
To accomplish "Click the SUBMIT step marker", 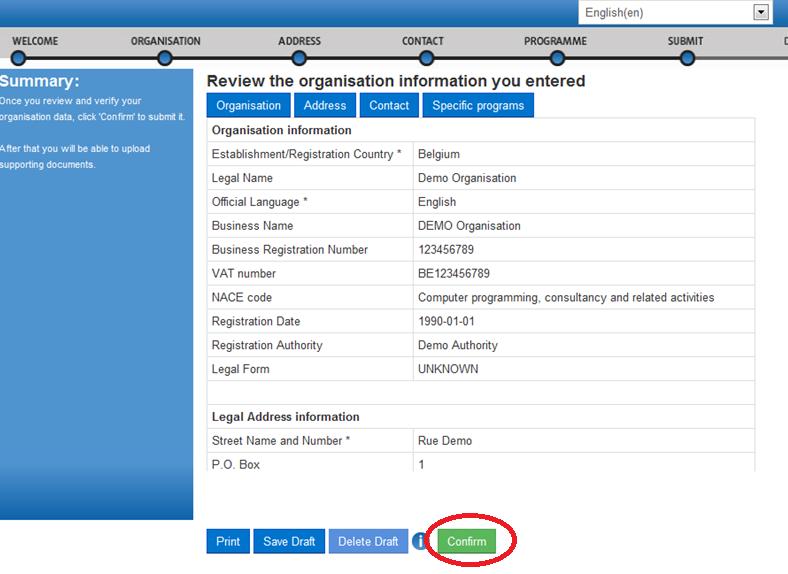I will [687, 58].
